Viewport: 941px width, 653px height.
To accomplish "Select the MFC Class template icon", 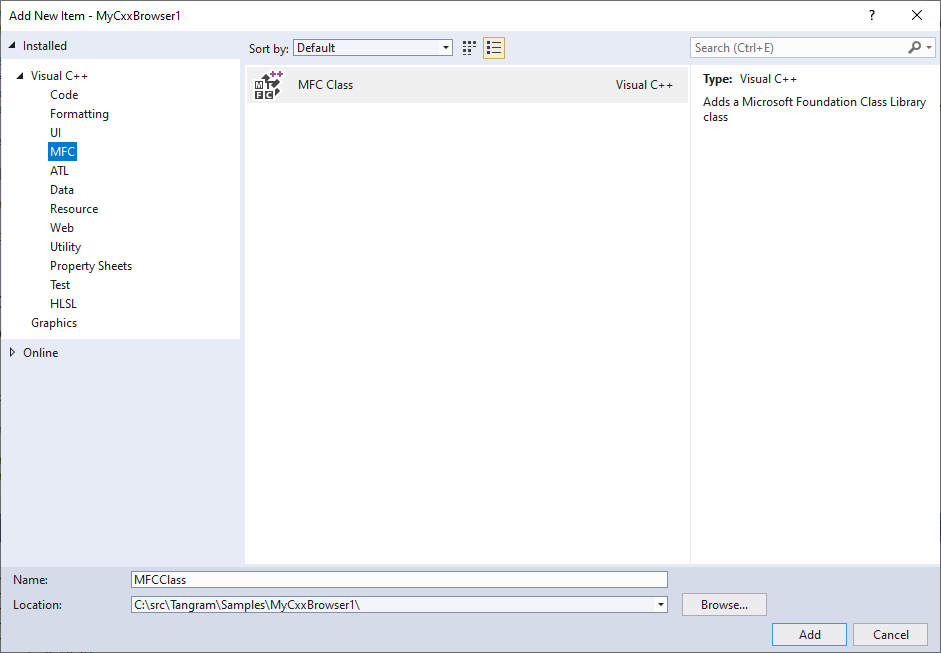I will pyautogui.click(x=267, y=84).
